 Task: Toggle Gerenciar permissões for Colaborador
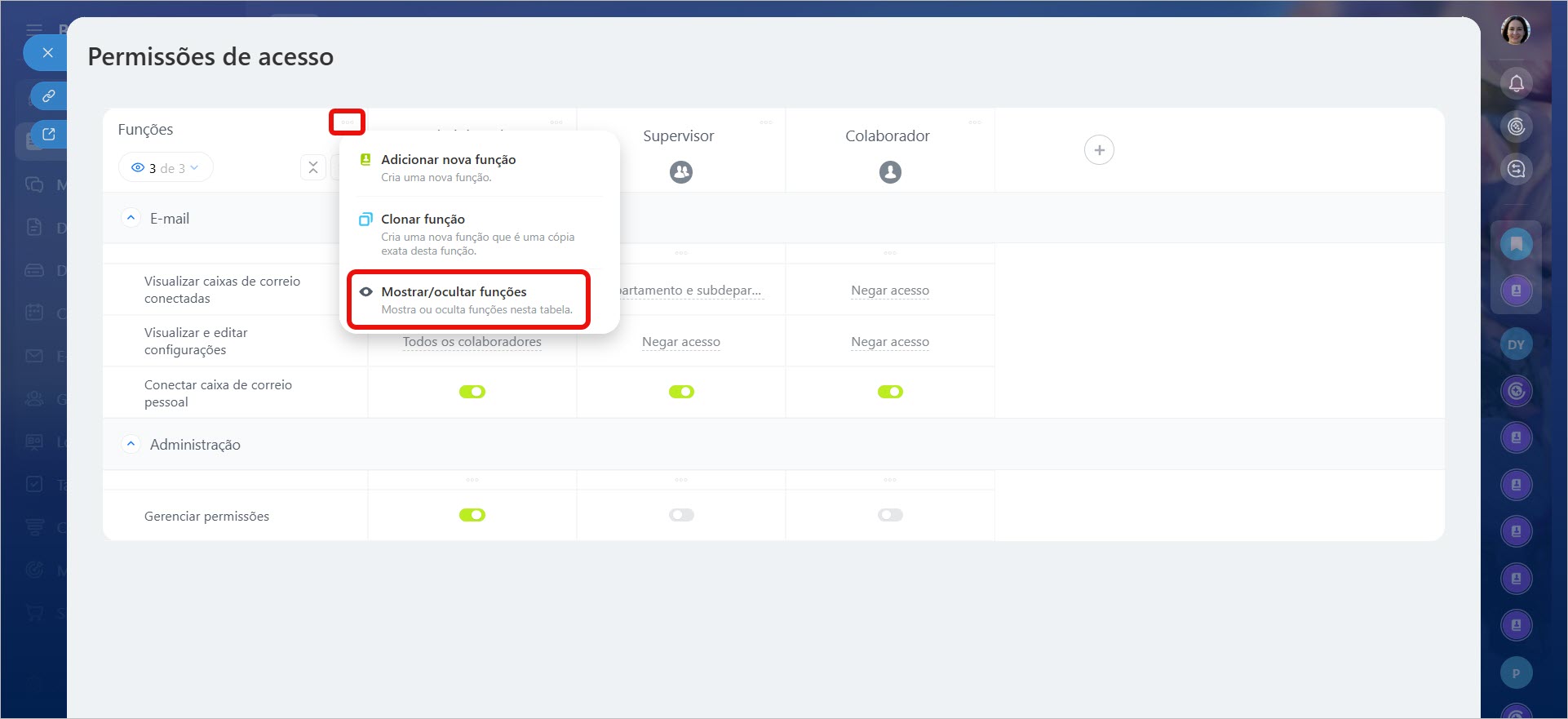pyautogui.click(x=890, y=515)
